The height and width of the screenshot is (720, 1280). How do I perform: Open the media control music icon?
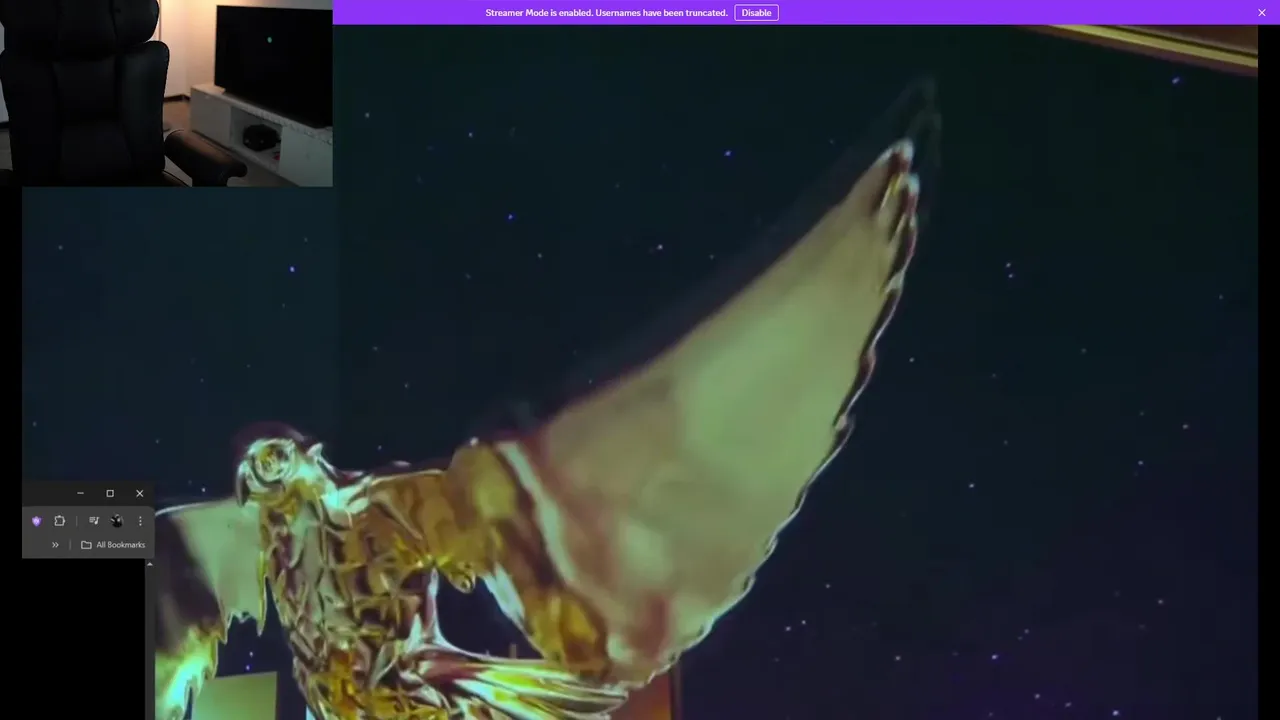94,521
